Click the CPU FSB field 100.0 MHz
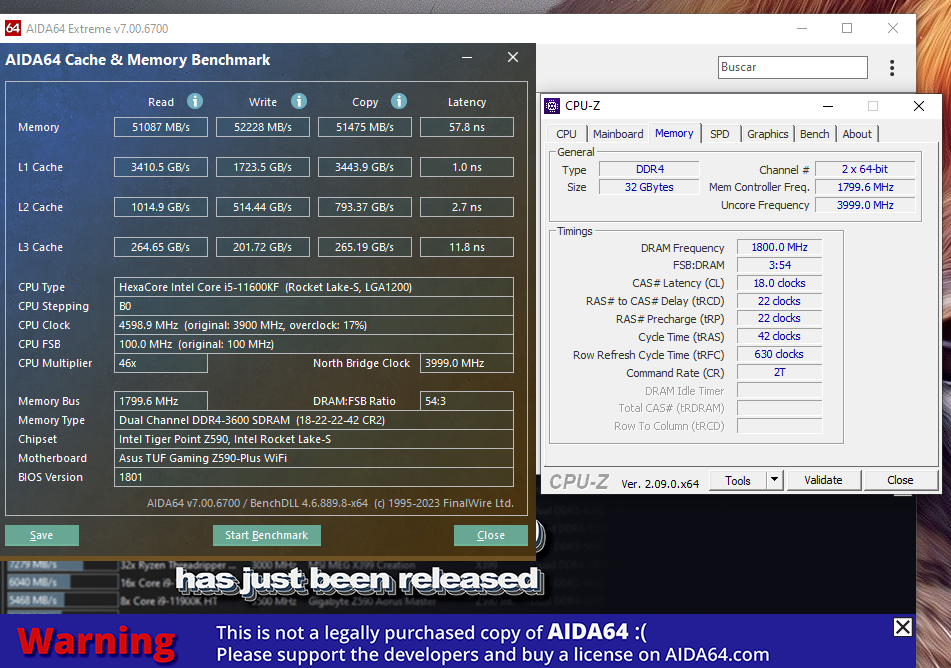951x668 pixels. click(314, 344)
